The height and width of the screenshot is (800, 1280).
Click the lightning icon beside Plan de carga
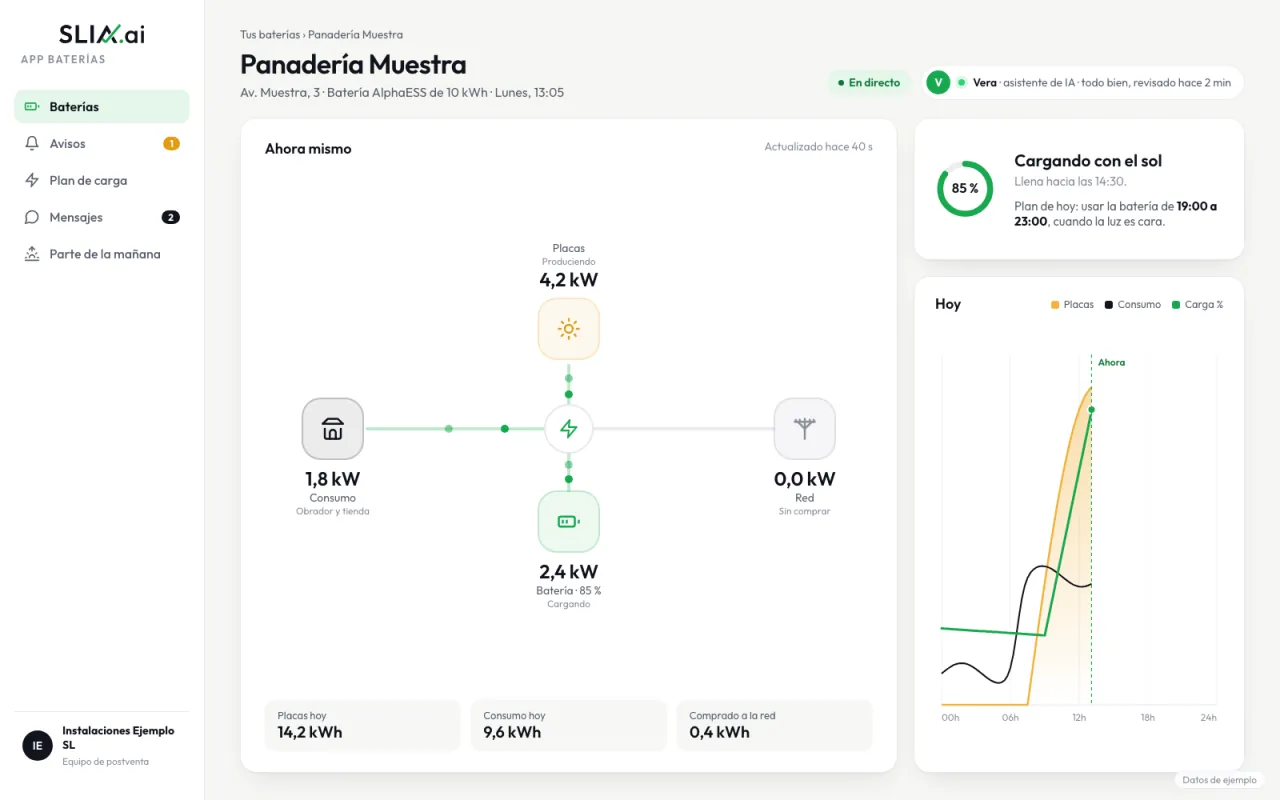pos(32,181)
